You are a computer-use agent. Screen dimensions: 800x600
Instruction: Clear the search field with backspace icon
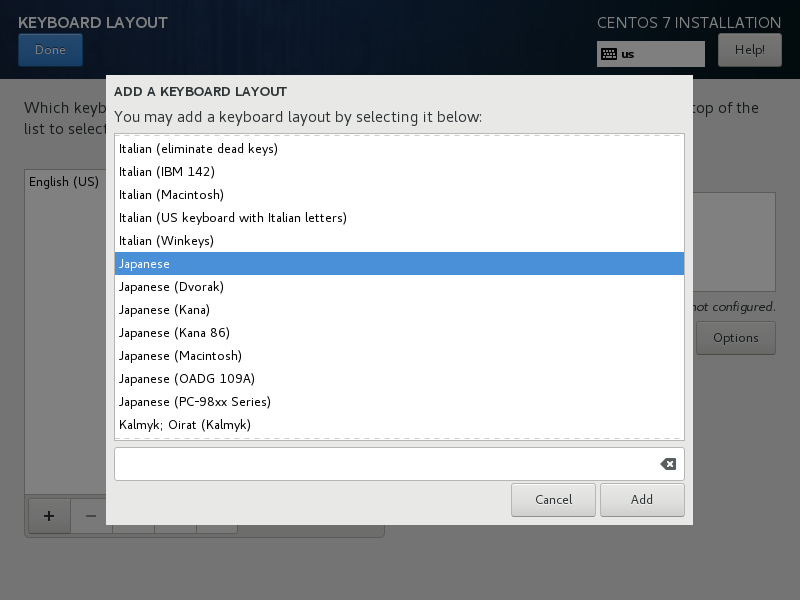668,464
